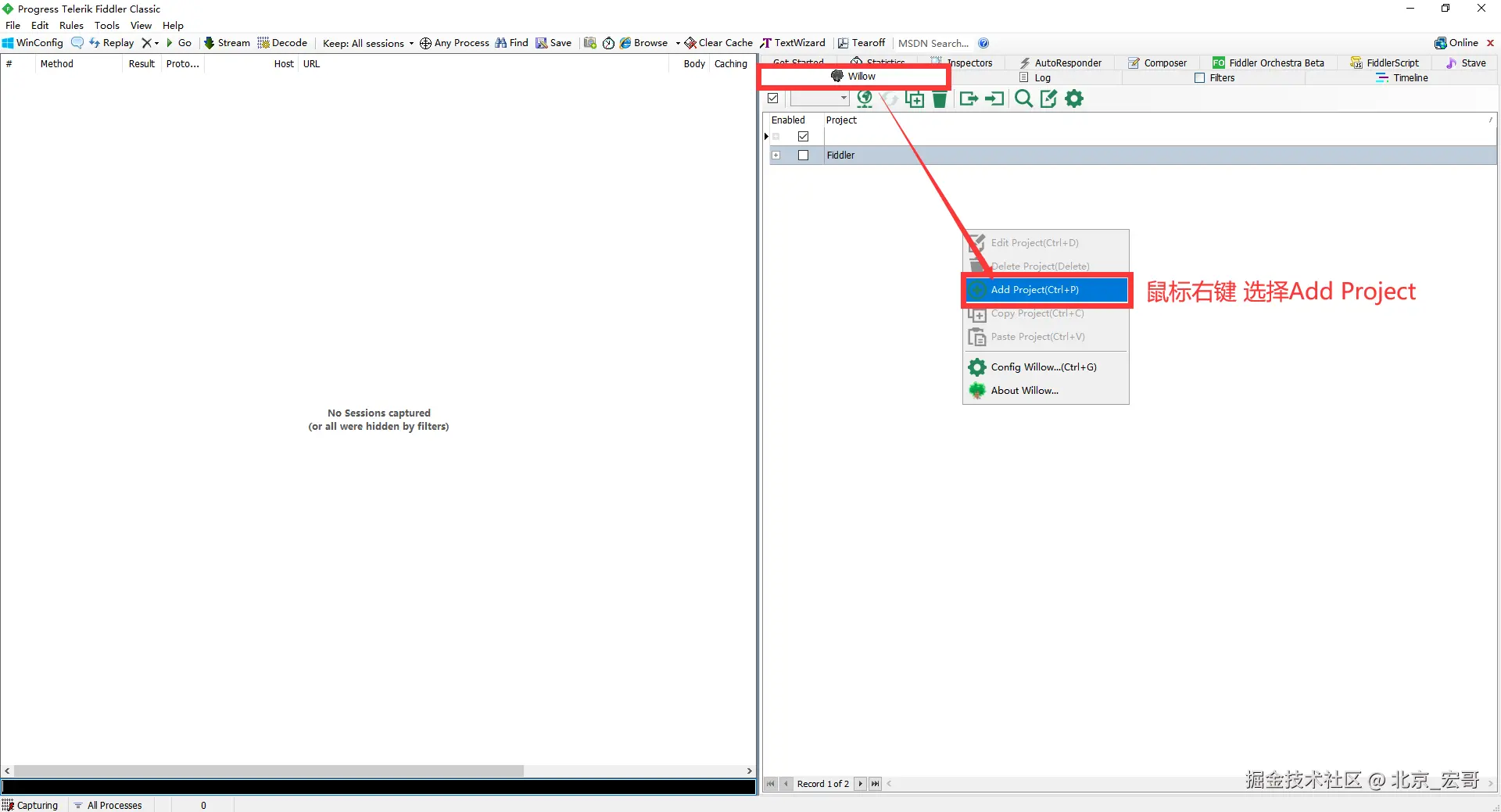1501x812 pixels.
Task: Click the MSDN help question icon
Action: (983, 43)
